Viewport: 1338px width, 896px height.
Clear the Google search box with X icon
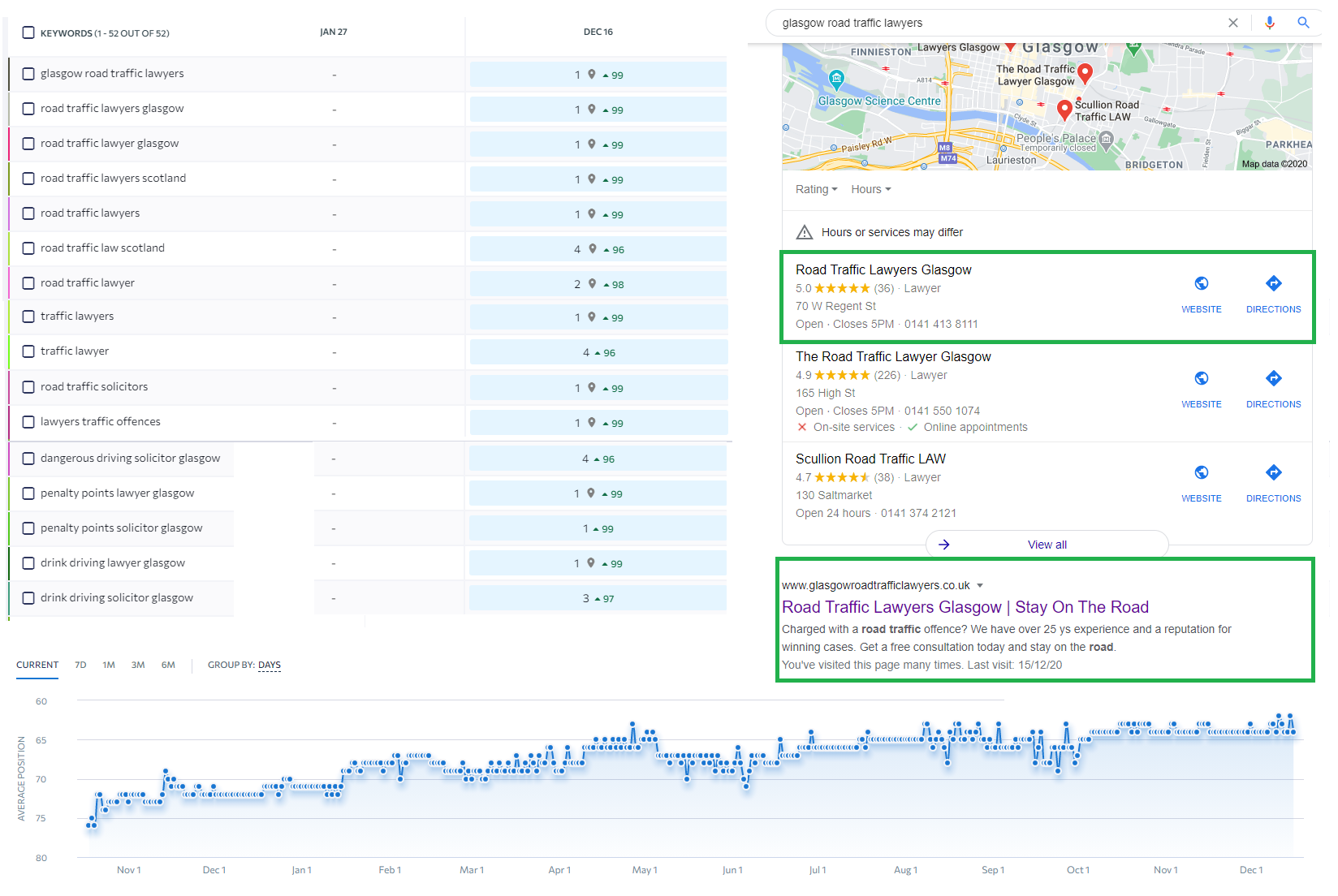tap(1232, 23)
